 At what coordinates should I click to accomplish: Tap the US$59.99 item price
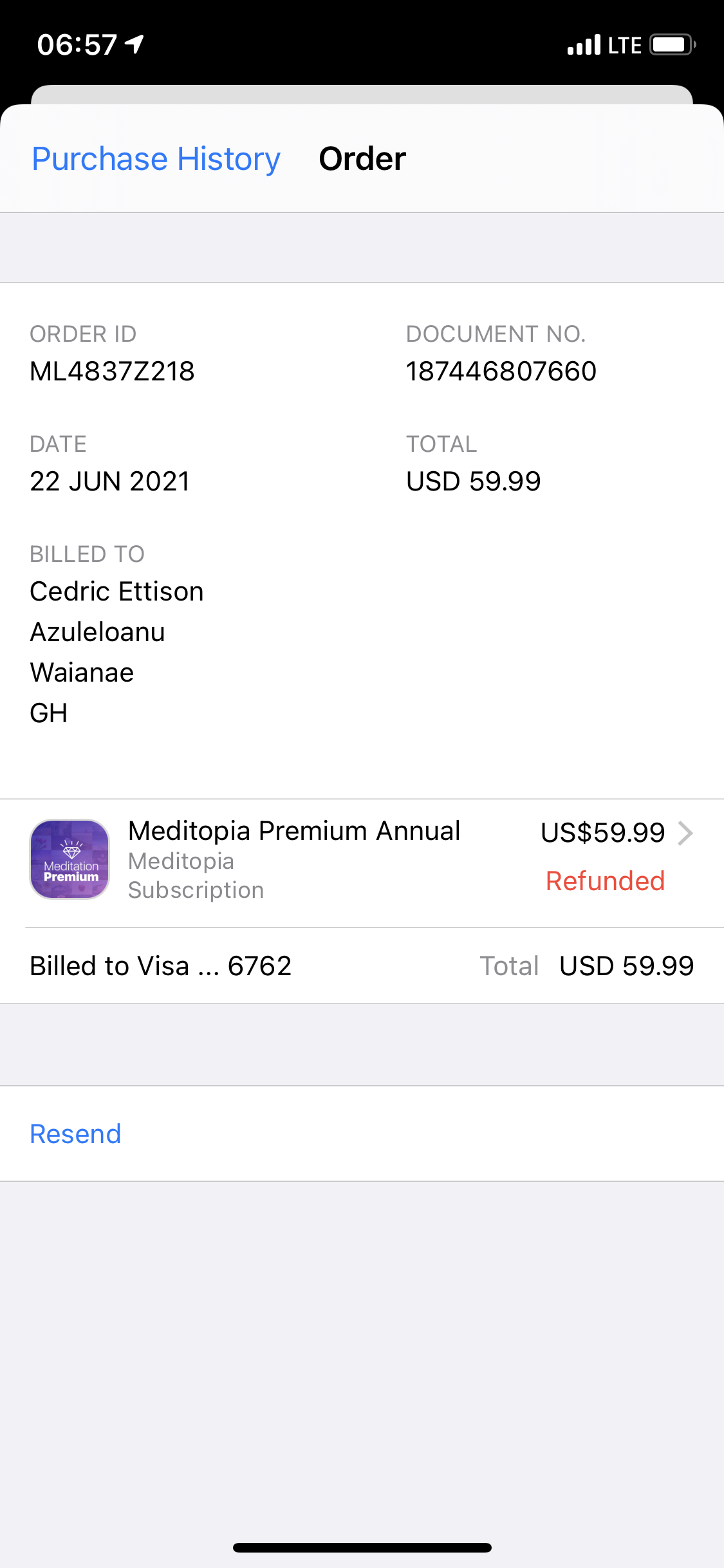[x=602, y=833]
